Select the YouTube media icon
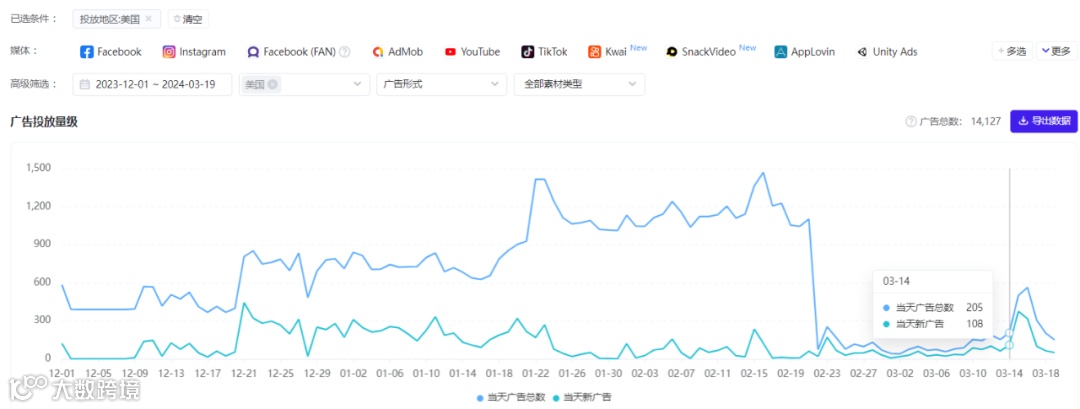Image resolution: width=1080 pixels, height=409 pixels. point(450,52)
